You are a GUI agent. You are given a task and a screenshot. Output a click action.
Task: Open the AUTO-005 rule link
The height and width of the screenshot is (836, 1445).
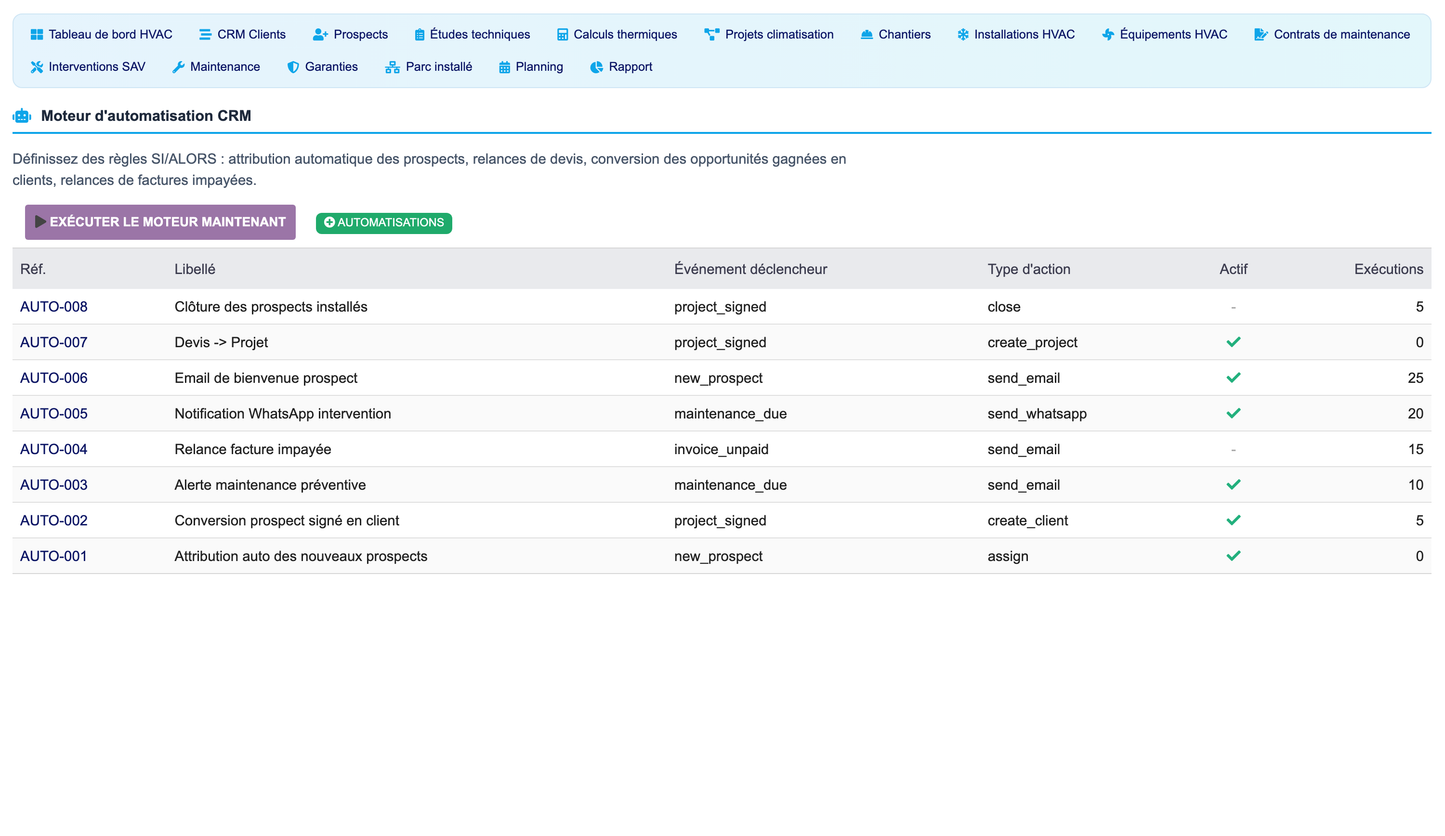(x=54, y=413)
